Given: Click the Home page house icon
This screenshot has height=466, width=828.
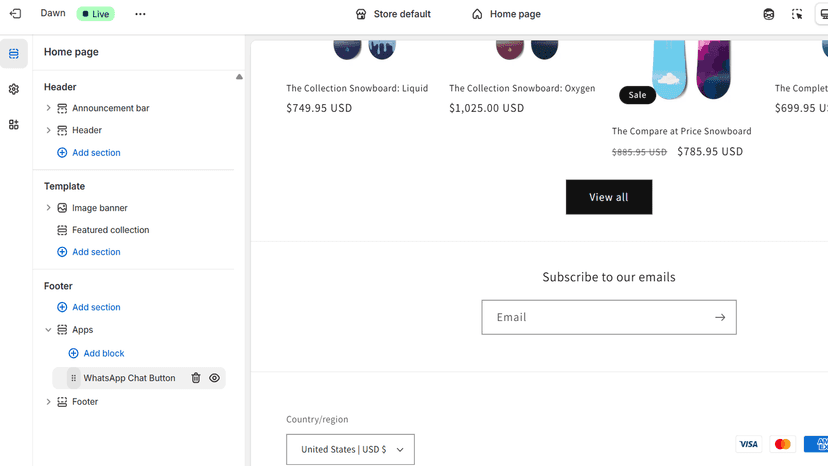Looking at the screenshot, I should (x=477, y=14).
